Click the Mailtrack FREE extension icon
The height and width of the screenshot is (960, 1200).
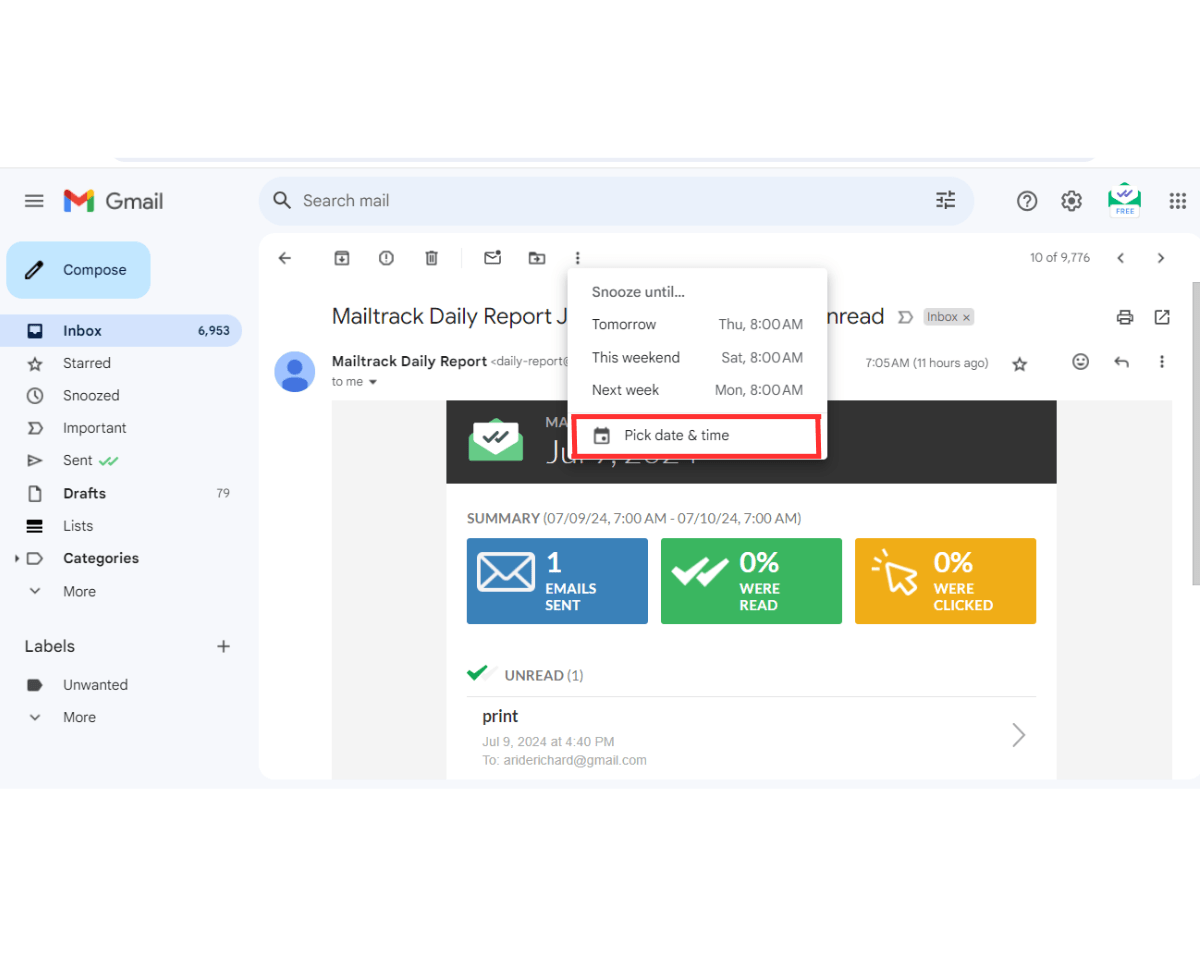[1125, 200]
